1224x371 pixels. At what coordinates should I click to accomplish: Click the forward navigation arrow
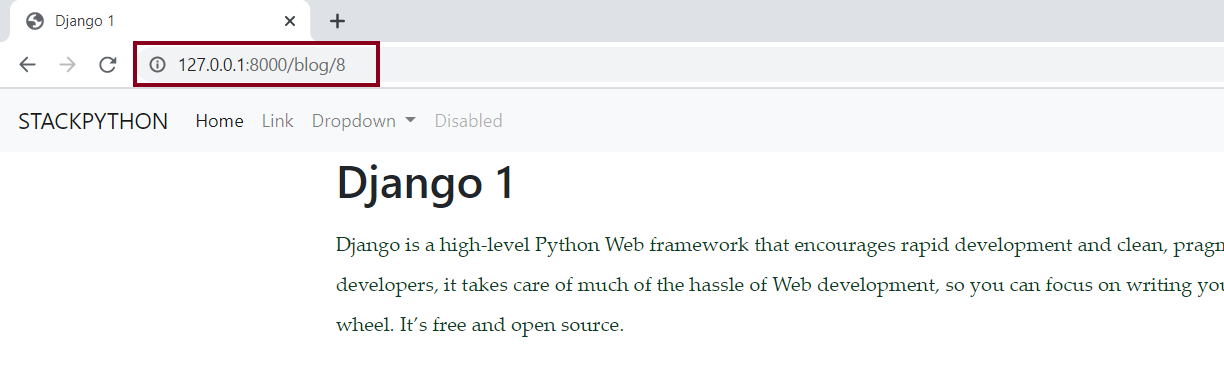tap(68, 65)
